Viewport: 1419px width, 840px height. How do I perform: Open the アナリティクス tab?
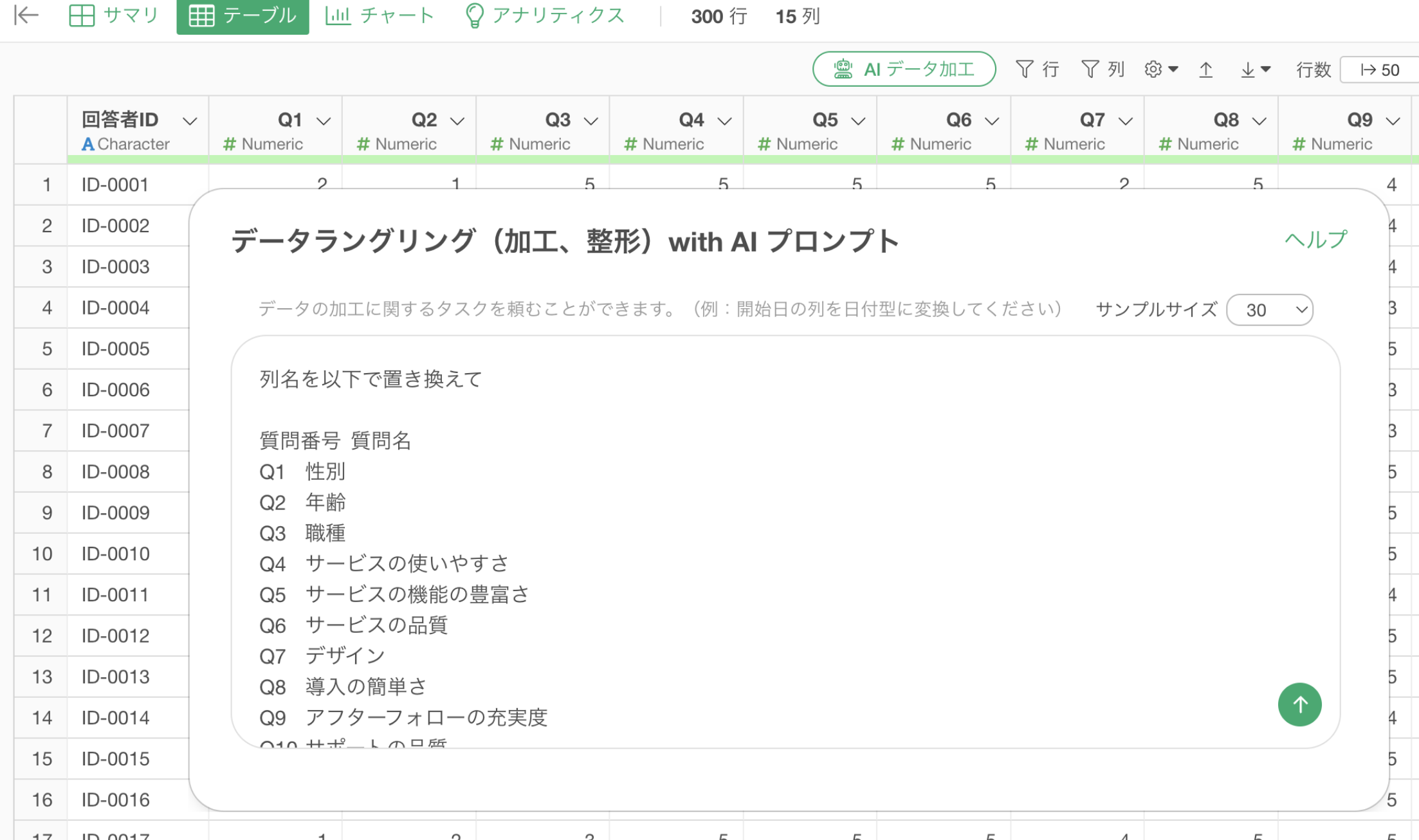(x=544, y=15)
